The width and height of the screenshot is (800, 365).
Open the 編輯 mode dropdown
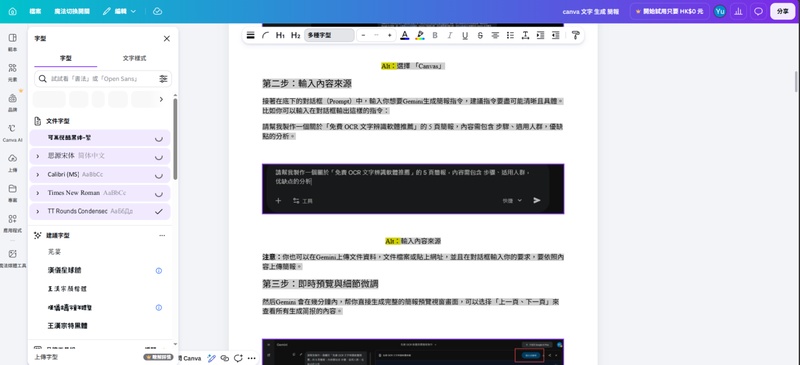click(x=119, y=11)
